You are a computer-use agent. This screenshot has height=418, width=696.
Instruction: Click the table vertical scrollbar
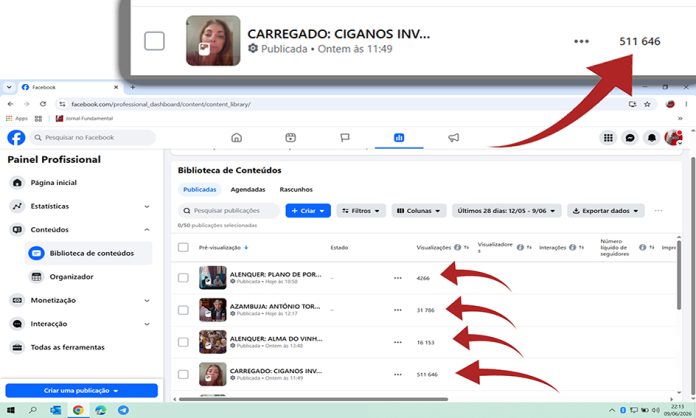pyautogui.click(x=679, y=276)
